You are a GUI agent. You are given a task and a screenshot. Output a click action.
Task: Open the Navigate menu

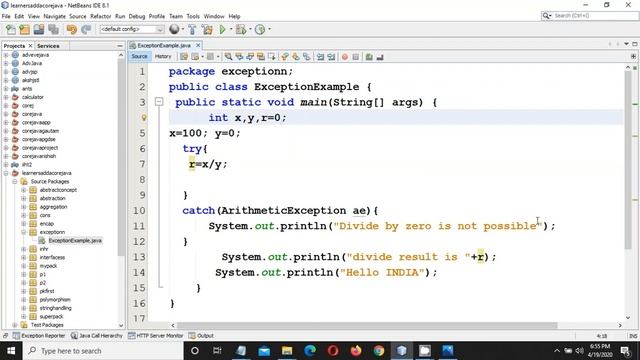pos(54,16)
